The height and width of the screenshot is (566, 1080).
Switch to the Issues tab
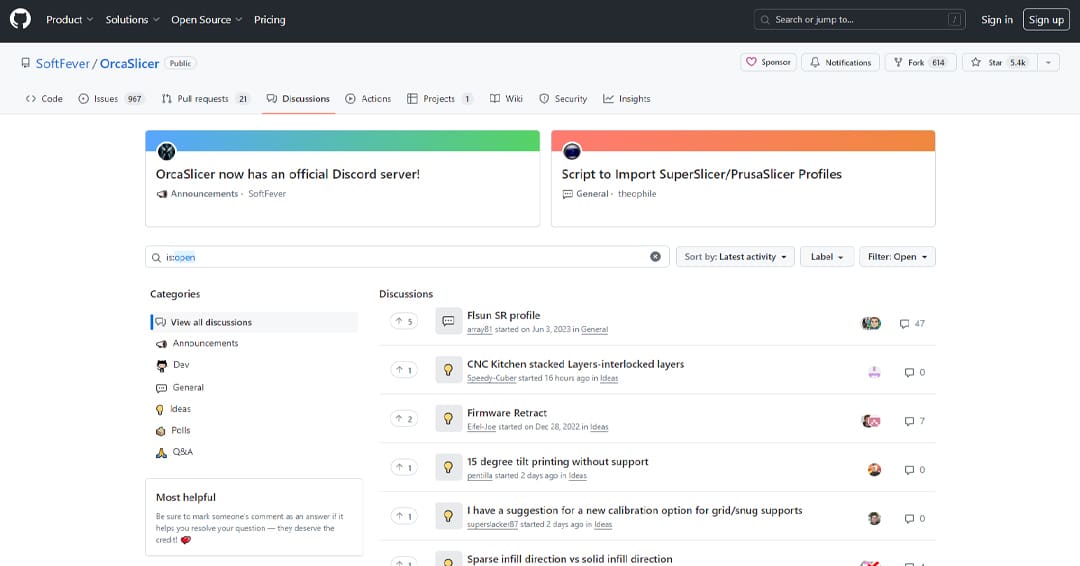click(110, 98)
